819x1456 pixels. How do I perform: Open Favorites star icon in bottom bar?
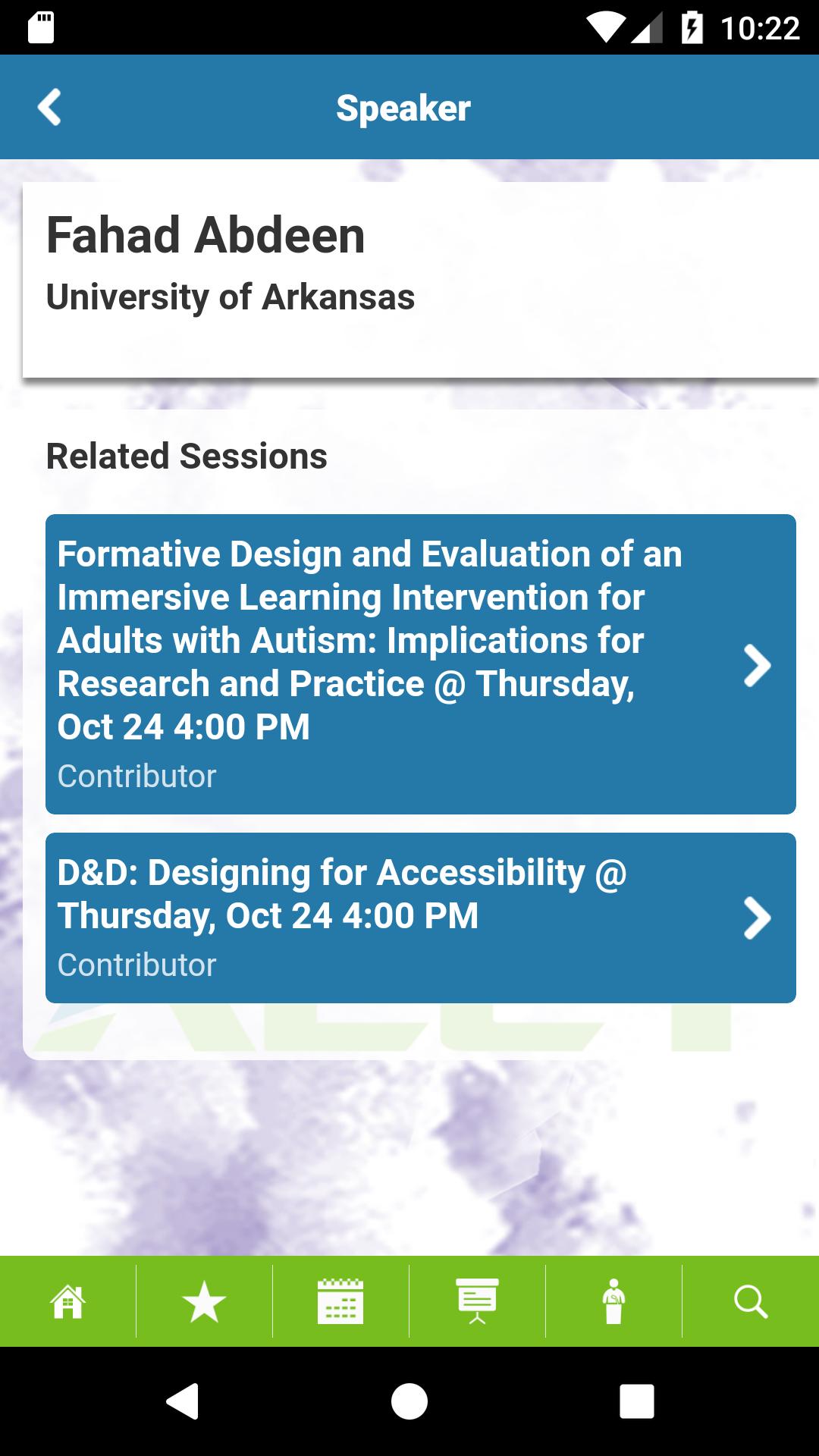tap(204, 1301)
